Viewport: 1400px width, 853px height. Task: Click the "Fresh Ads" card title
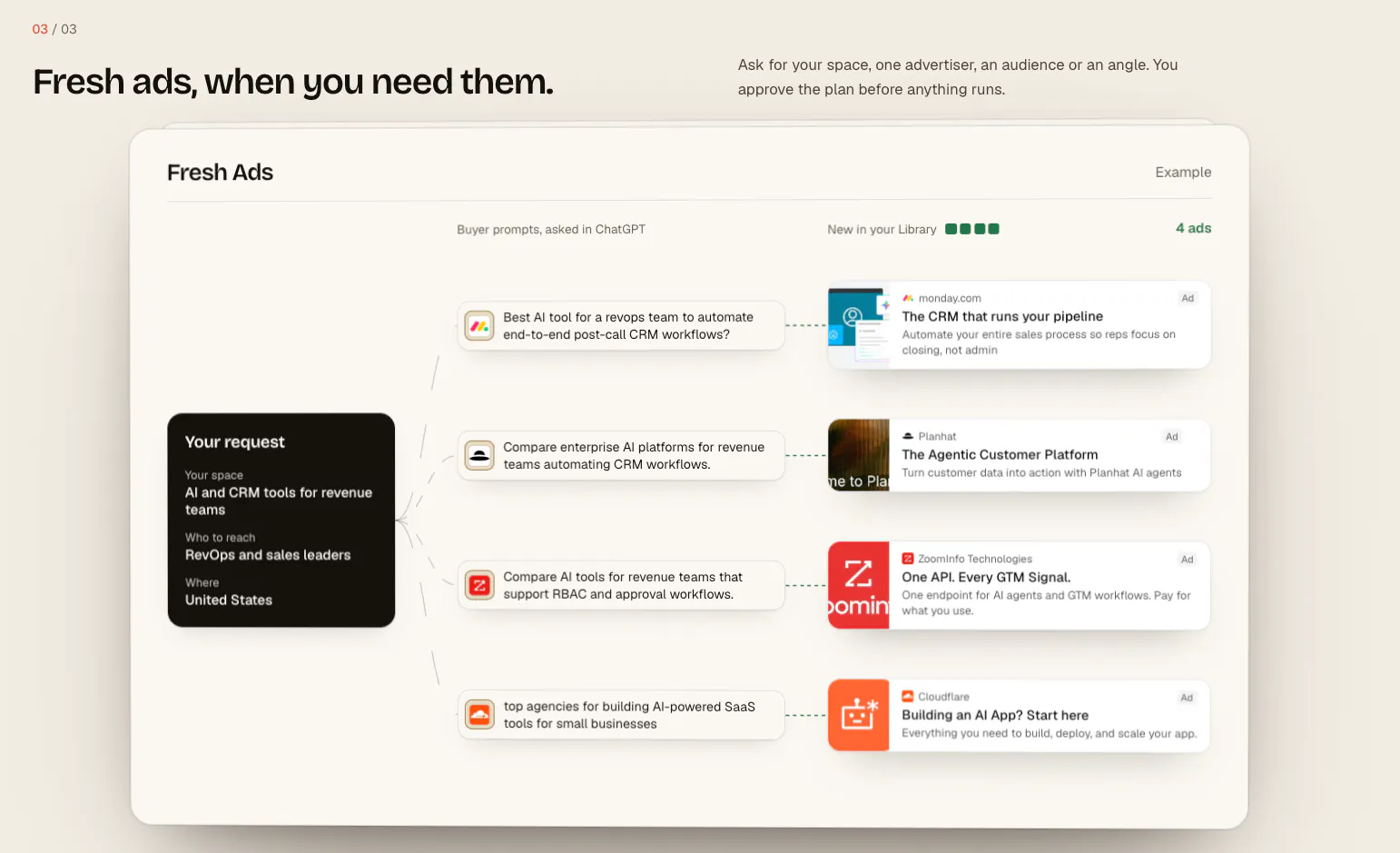pos(220,172)
